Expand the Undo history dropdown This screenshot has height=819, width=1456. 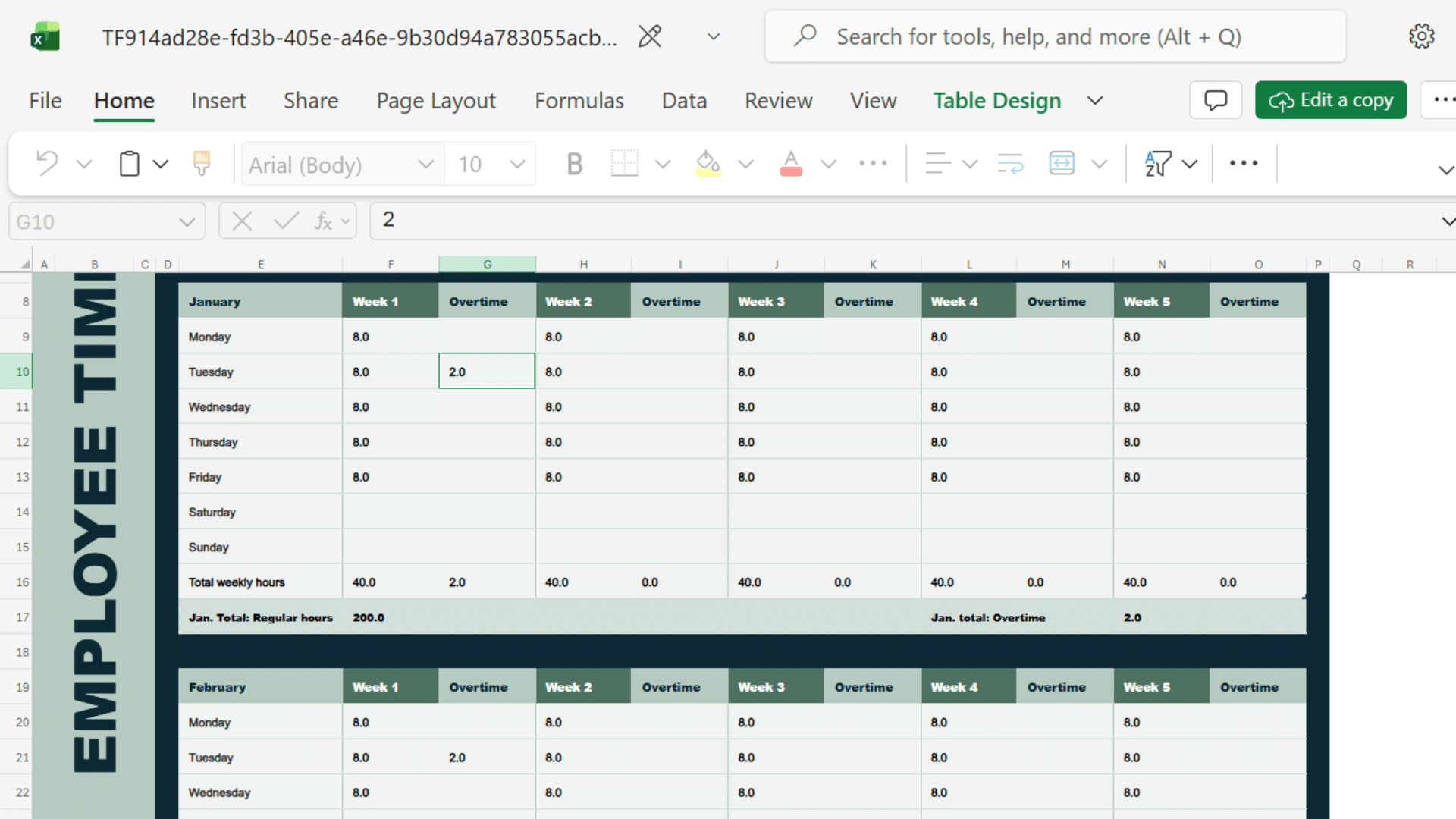[x=84, y=164]
